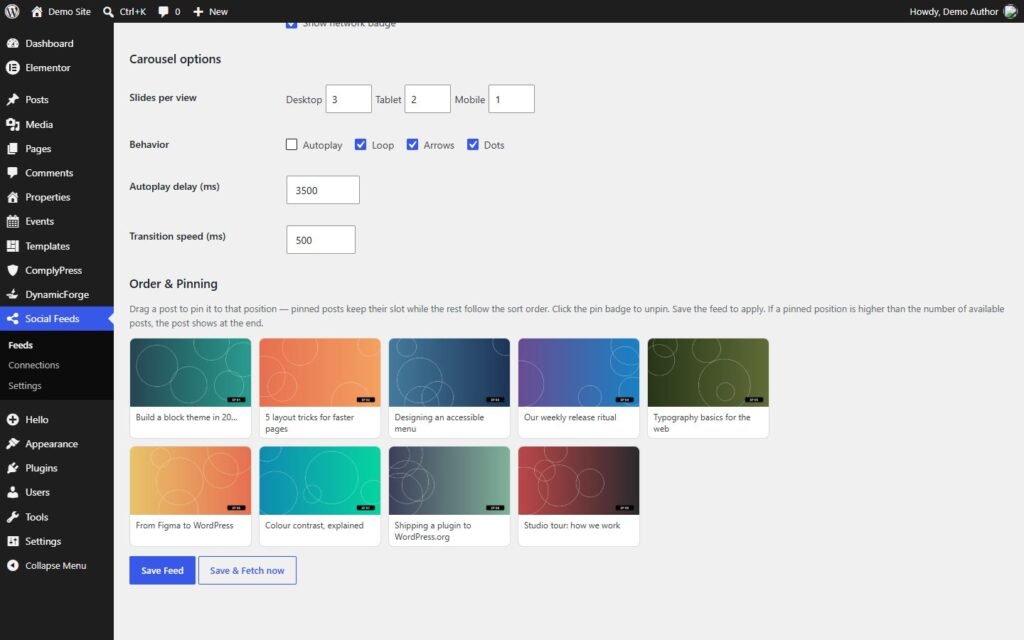The image size is (1024, 640).
Task: Click the Posts pushpin icon
Action: tap(12, 99)
